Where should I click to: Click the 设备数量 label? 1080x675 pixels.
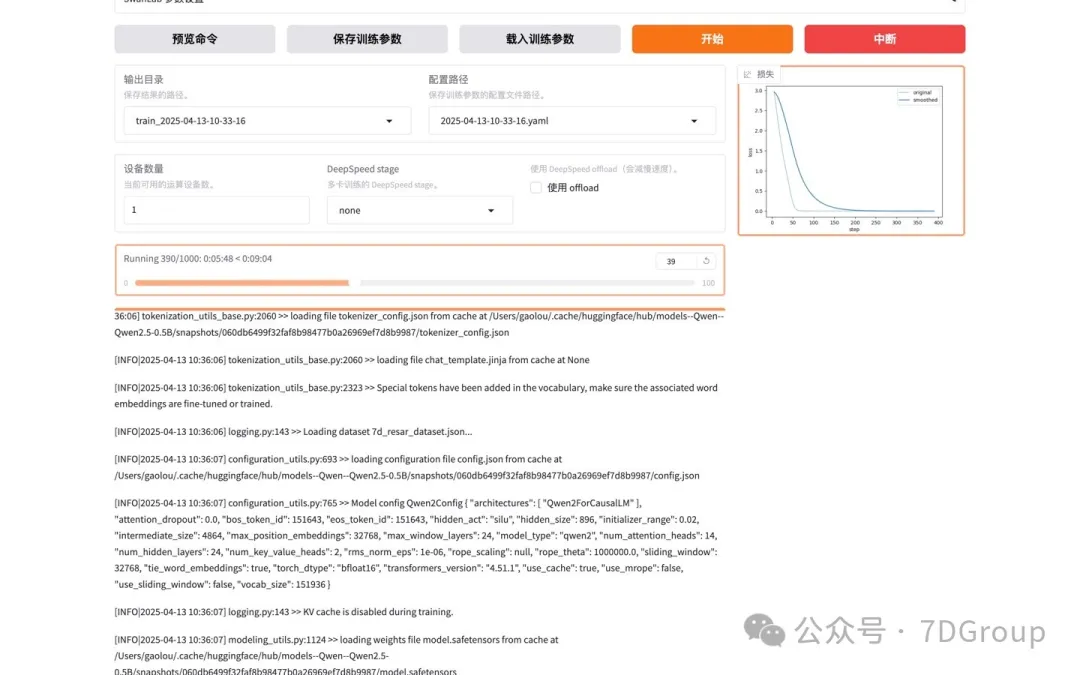pyautogui.click(x=143, y=169)
